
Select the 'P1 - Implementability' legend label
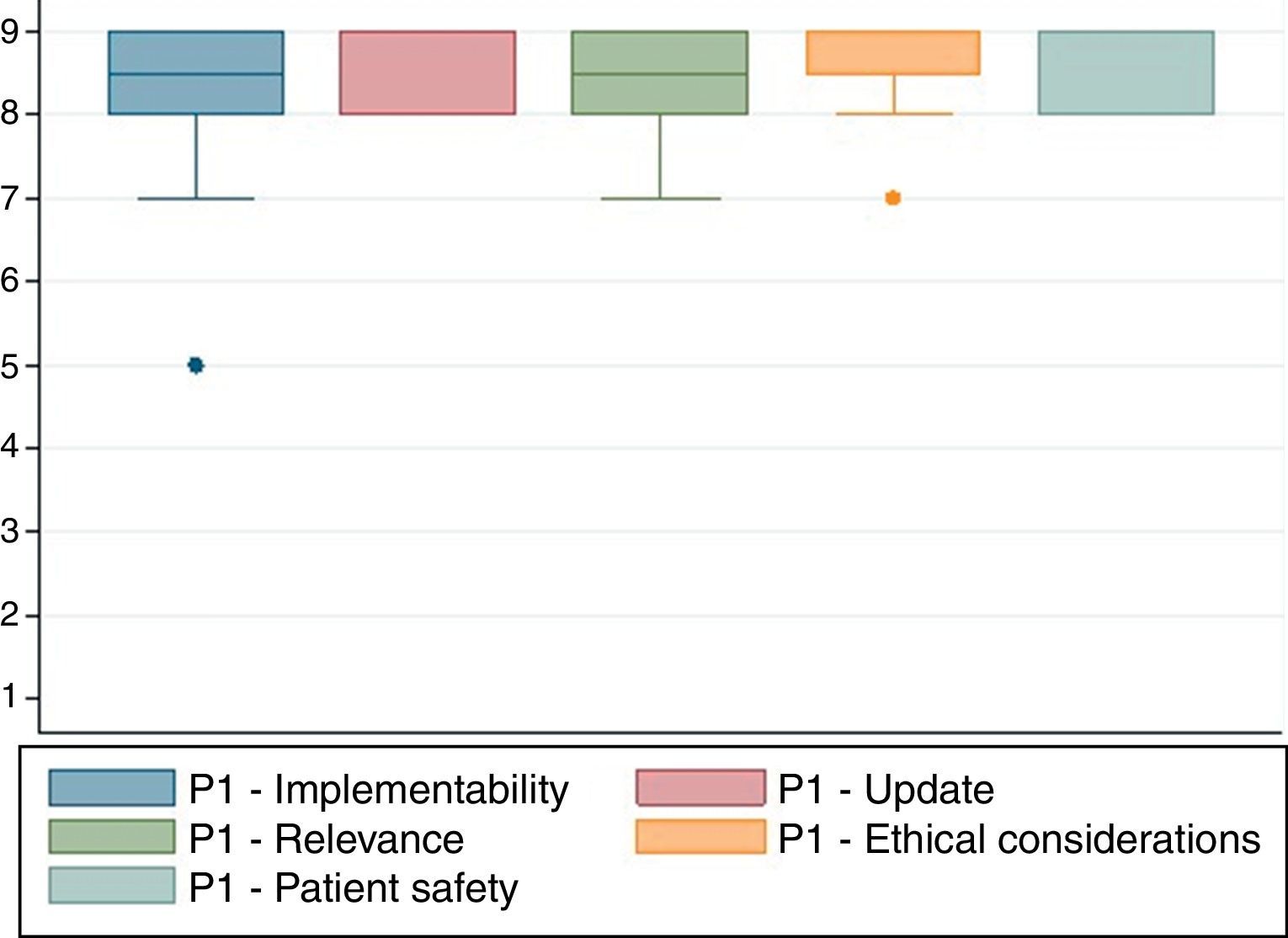[379, 790]
